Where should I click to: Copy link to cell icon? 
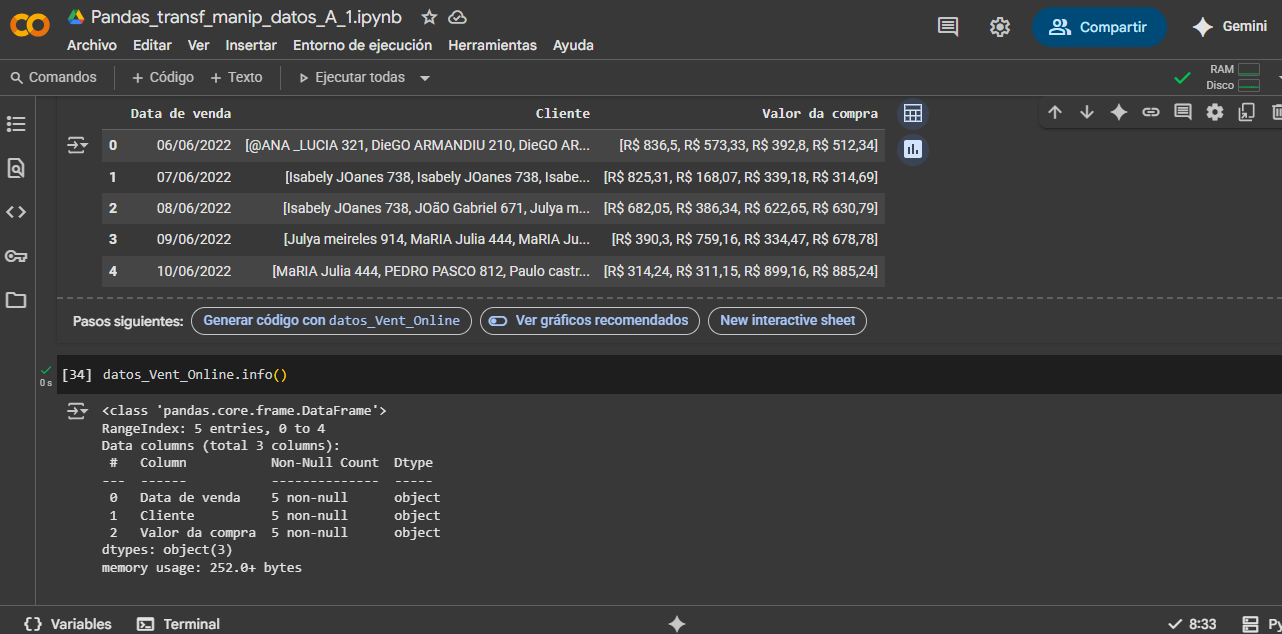pos(1151,112)
